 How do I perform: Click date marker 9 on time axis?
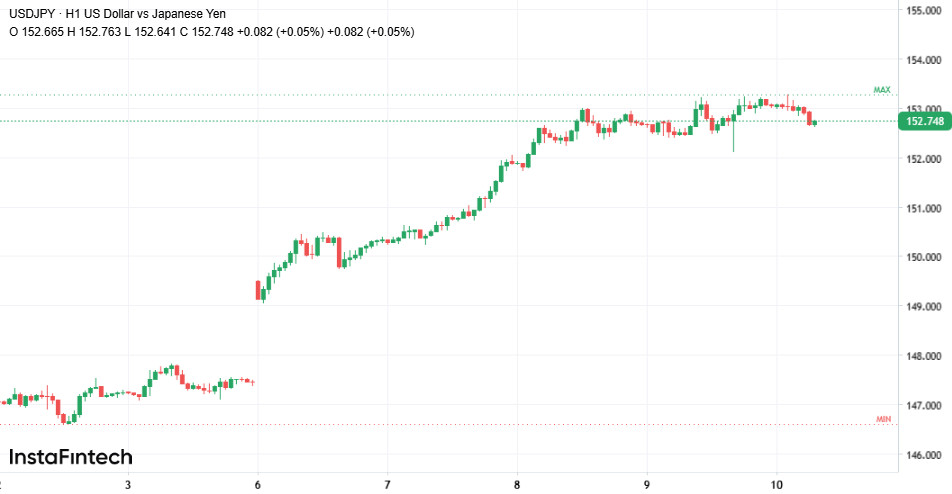coord(646,484)
